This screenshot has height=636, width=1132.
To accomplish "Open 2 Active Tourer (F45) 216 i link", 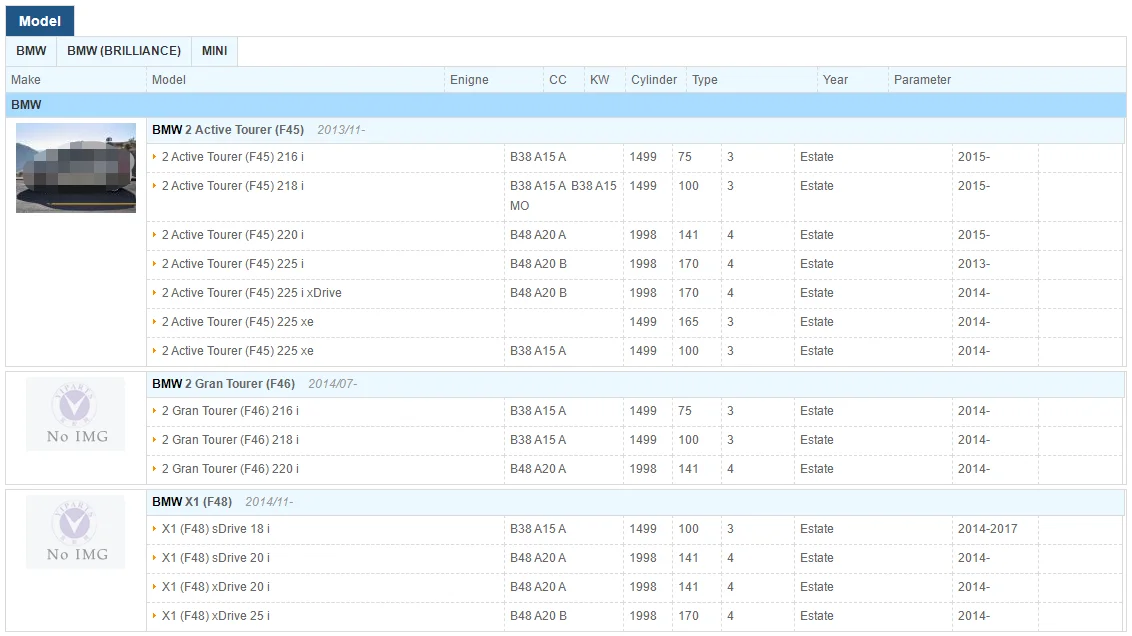I will [232, 157].
